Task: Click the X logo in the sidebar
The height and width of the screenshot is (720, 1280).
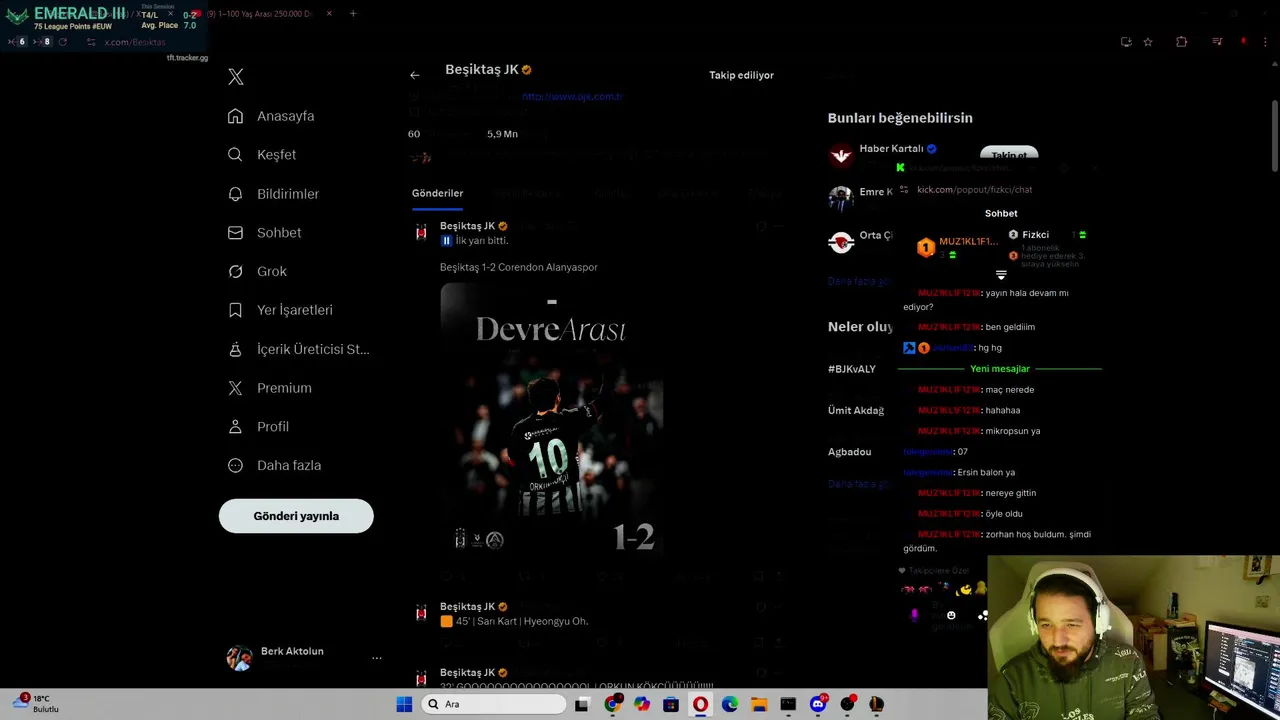Action: point(235,77)
